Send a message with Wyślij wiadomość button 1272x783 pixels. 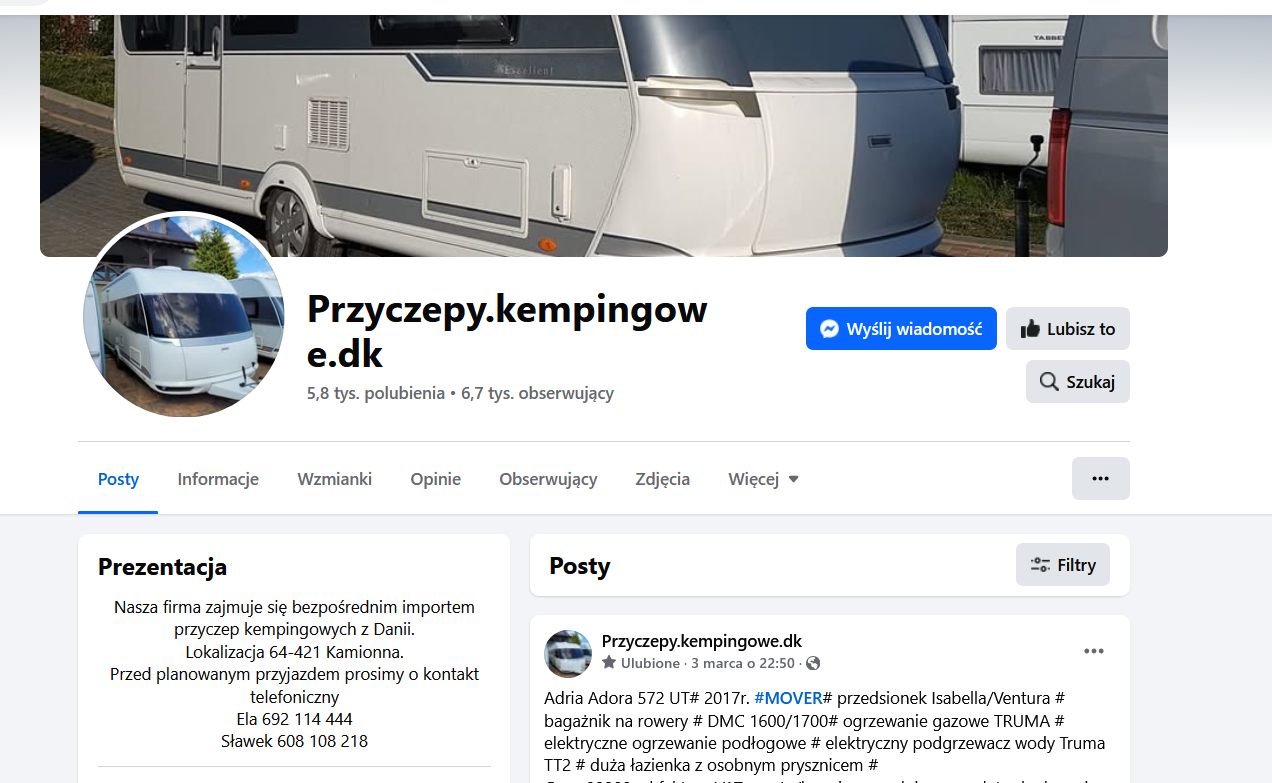click(x=901, y=328)
